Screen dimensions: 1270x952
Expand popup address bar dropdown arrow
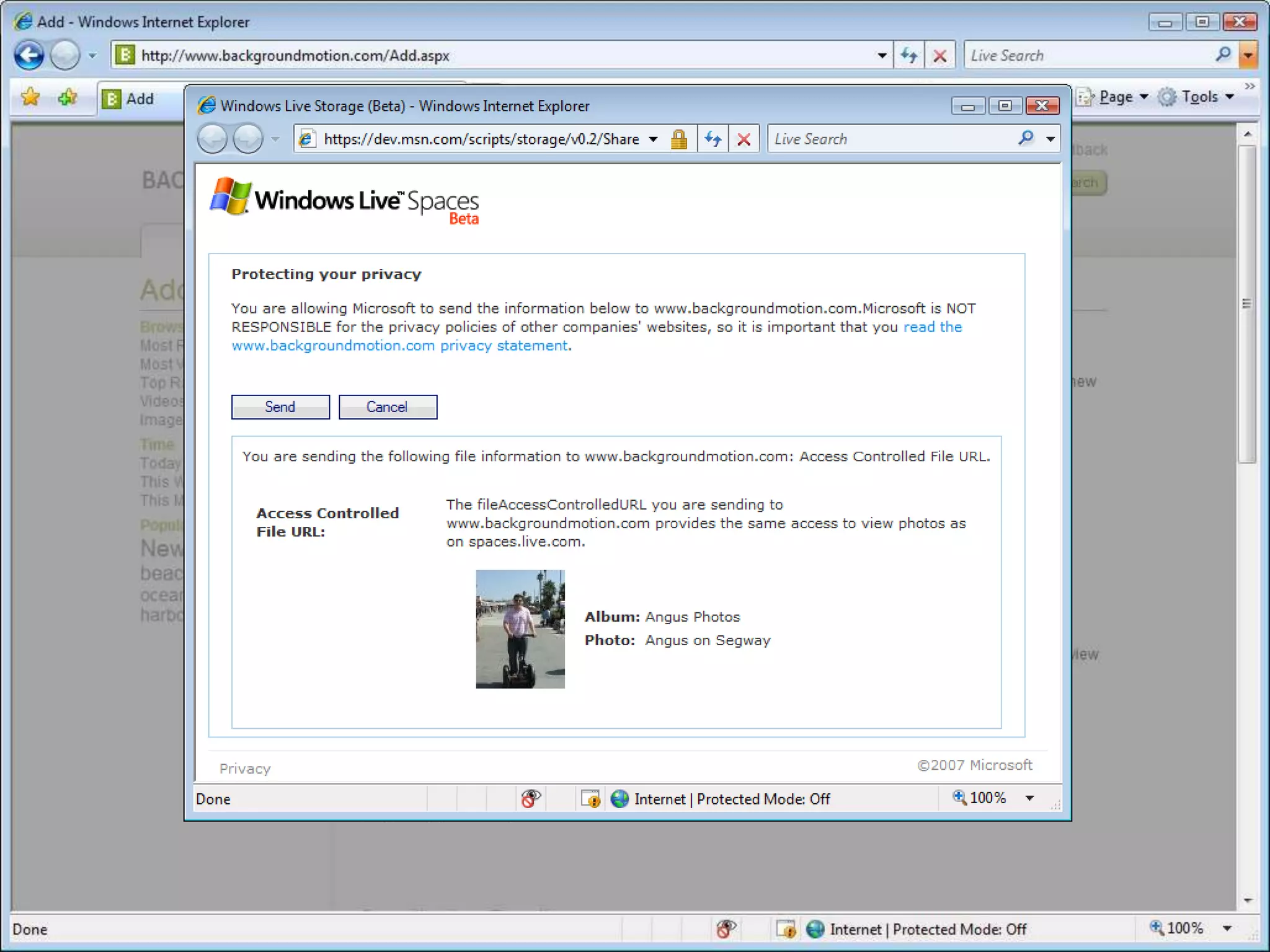point(653,139)
